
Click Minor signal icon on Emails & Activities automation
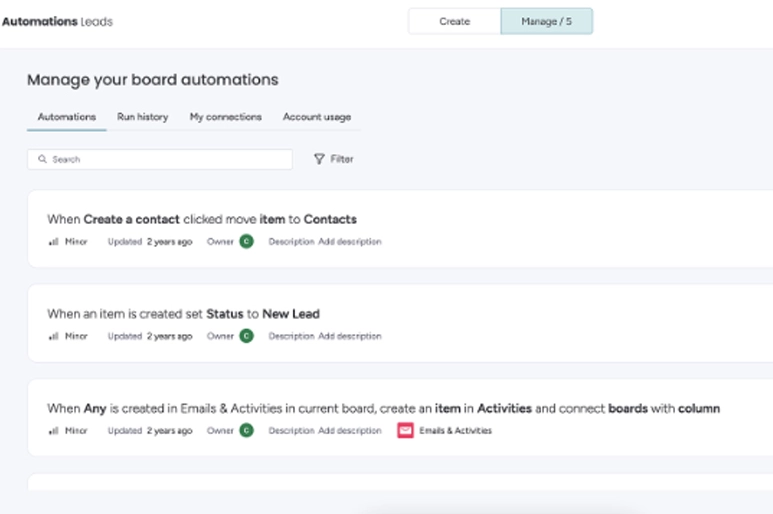tap(53, 430)
